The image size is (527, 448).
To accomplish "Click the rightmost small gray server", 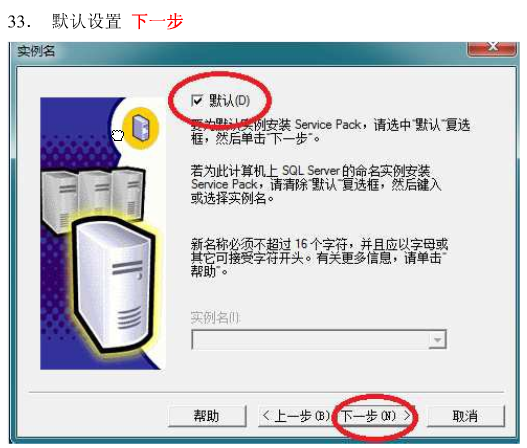I will 129,194.
